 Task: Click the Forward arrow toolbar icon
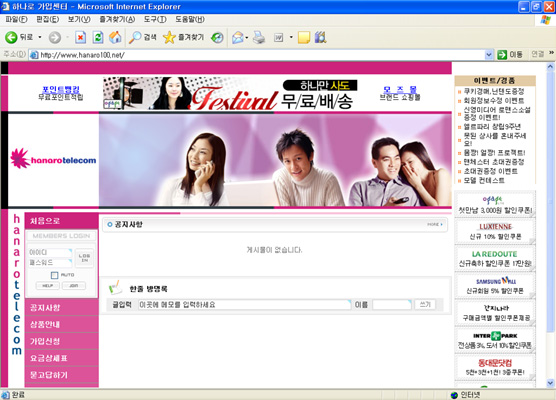point(55,37)
